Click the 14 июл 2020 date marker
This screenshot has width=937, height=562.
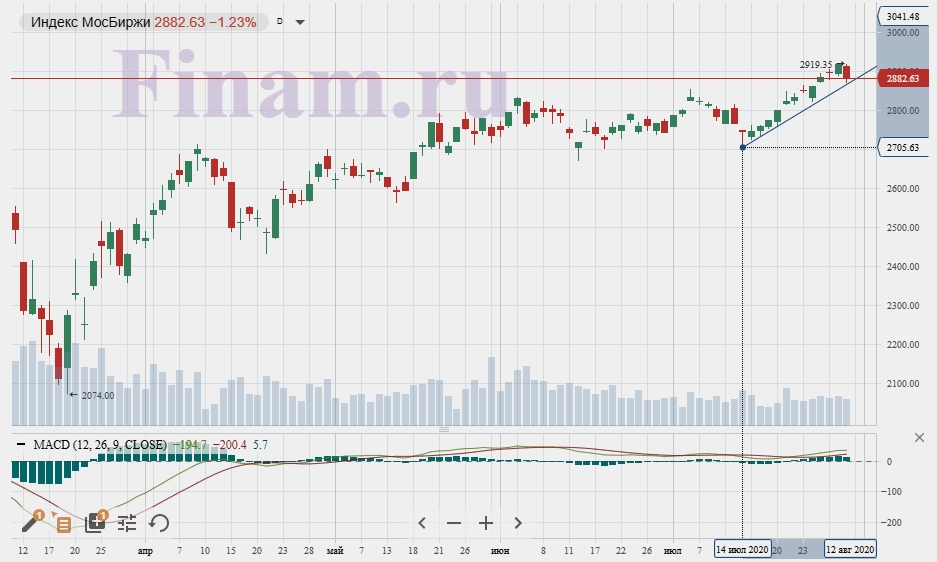click(742, 549)
